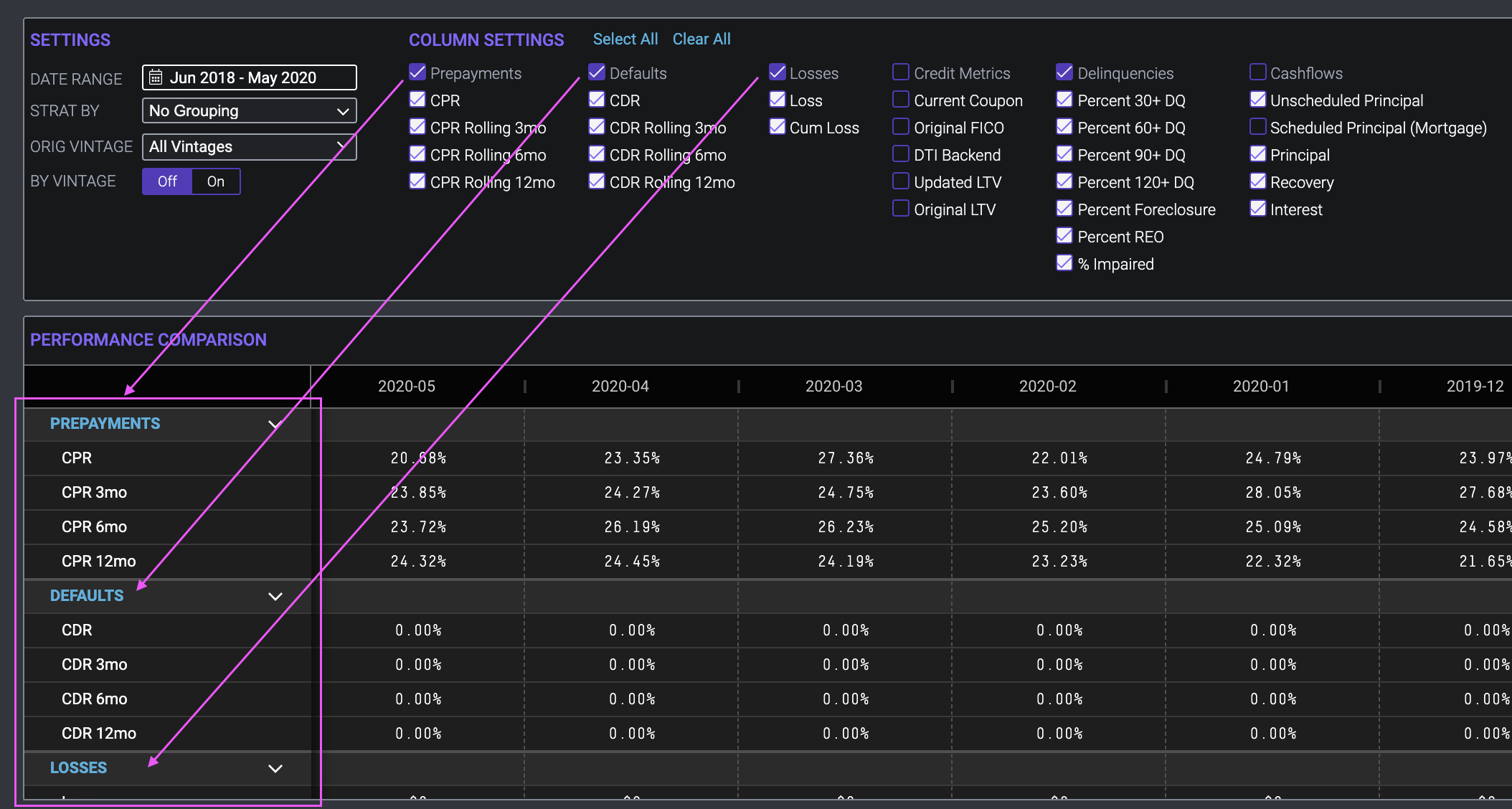Click calendar icon in date range field
The image size is (1512, 809).
click(x=156, y=77)
